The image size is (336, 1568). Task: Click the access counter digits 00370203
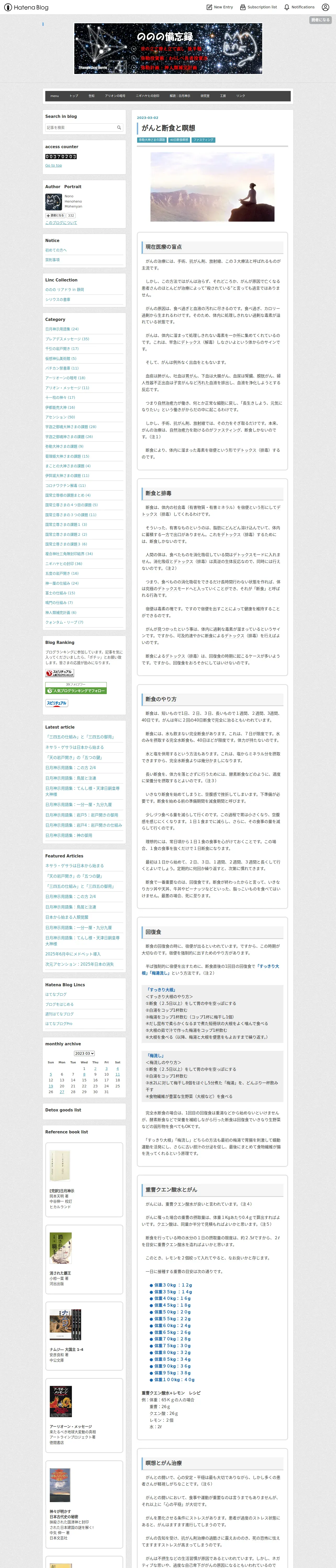click(61, 157)
